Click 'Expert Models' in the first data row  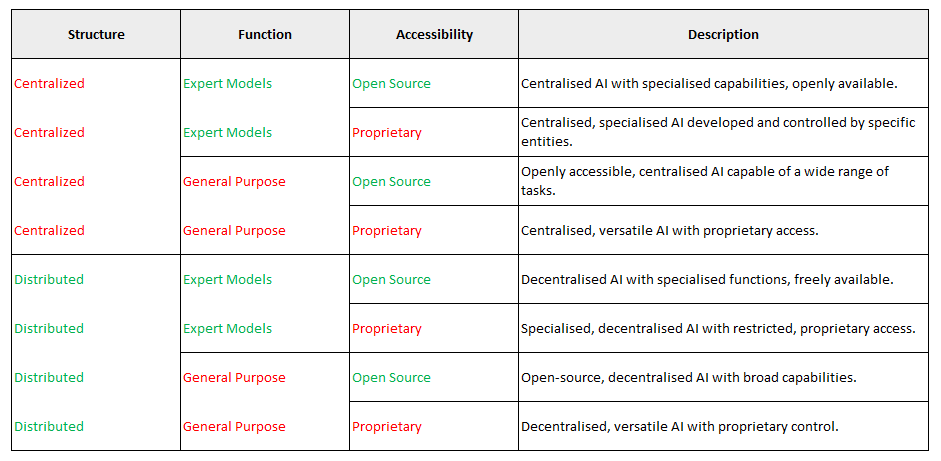227,84
